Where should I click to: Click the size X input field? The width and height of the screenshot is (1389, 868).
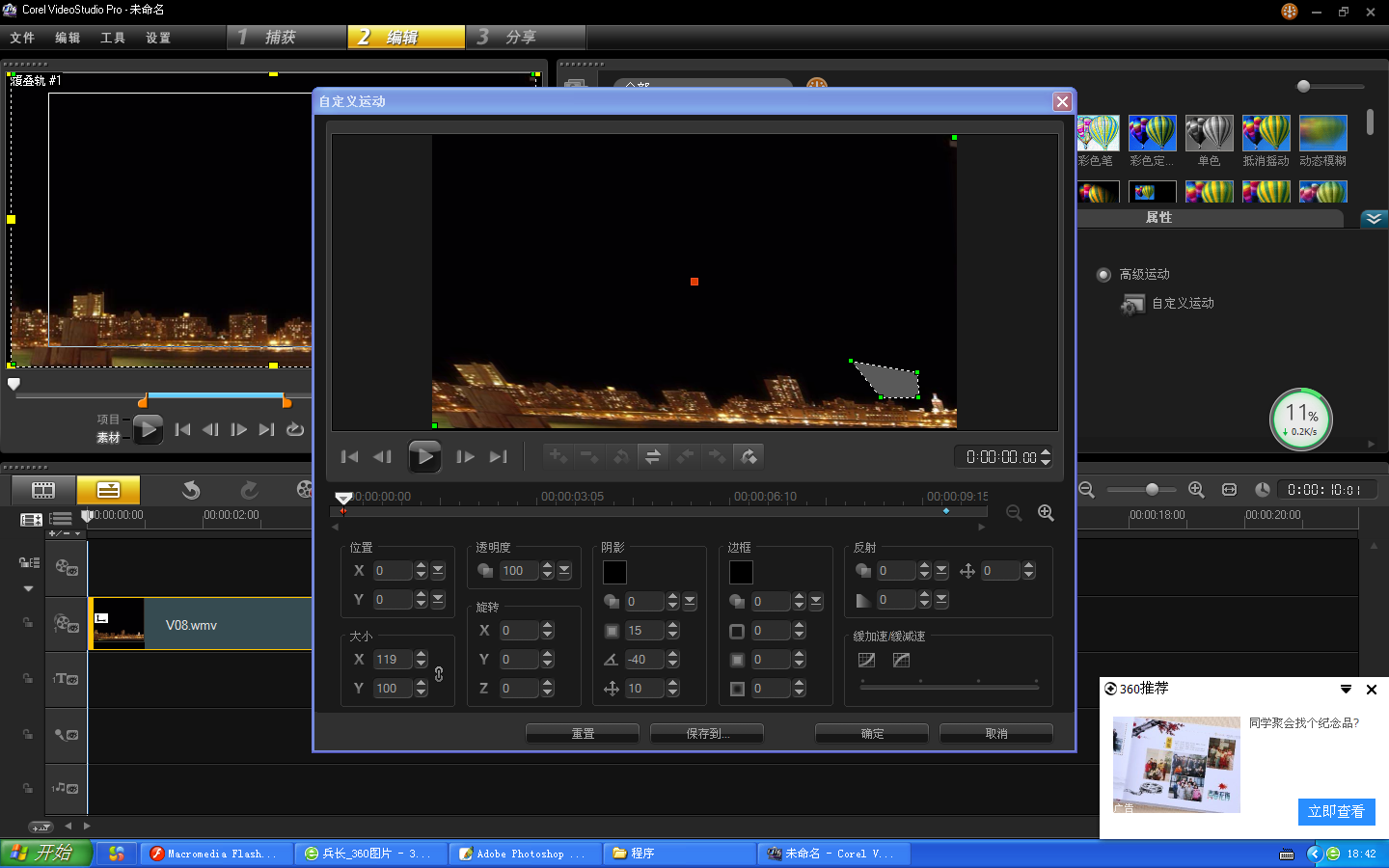coord(393,660)
